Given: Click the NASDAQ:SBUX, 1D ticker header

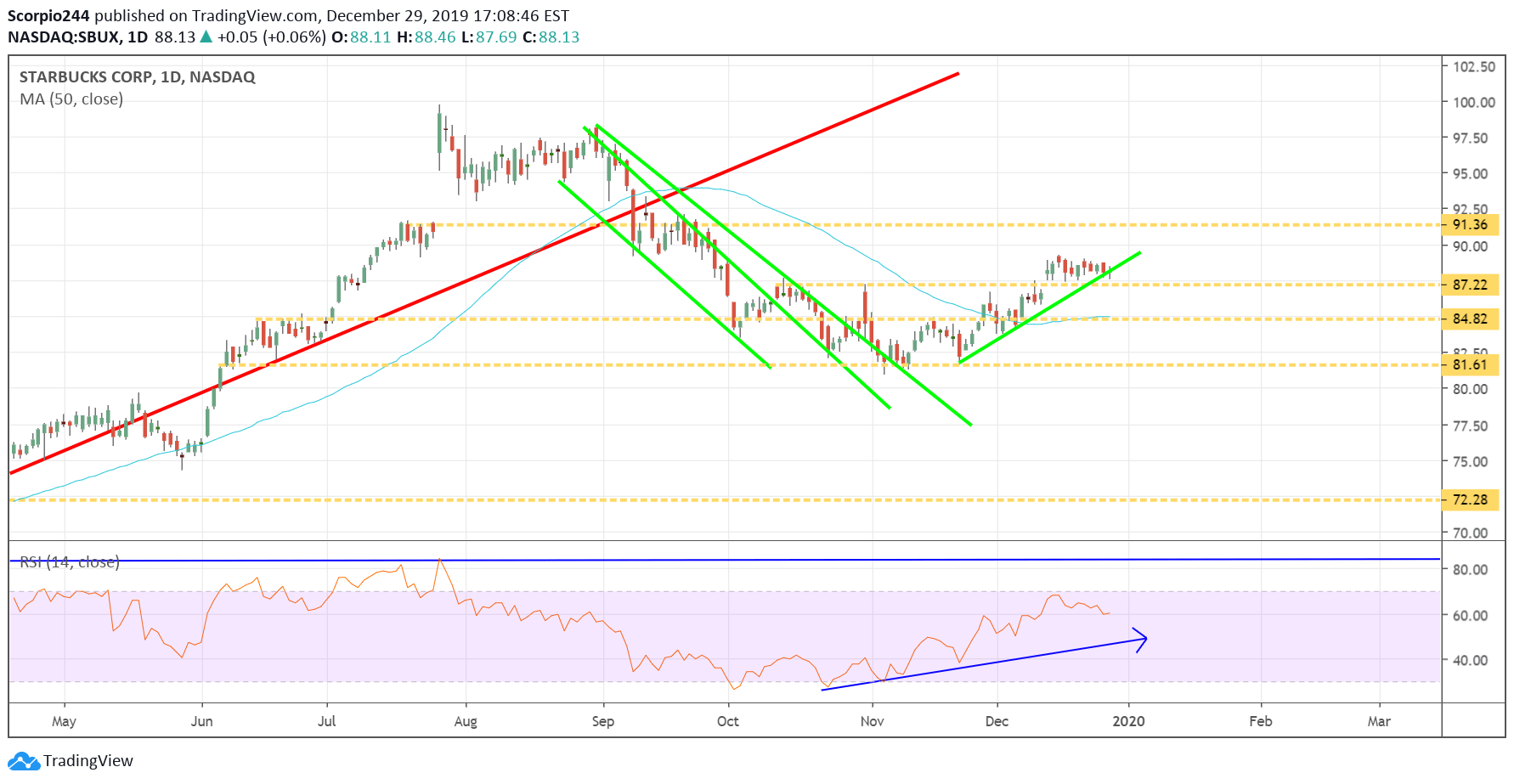Looking at the screenshot, I should coord(78,37).
